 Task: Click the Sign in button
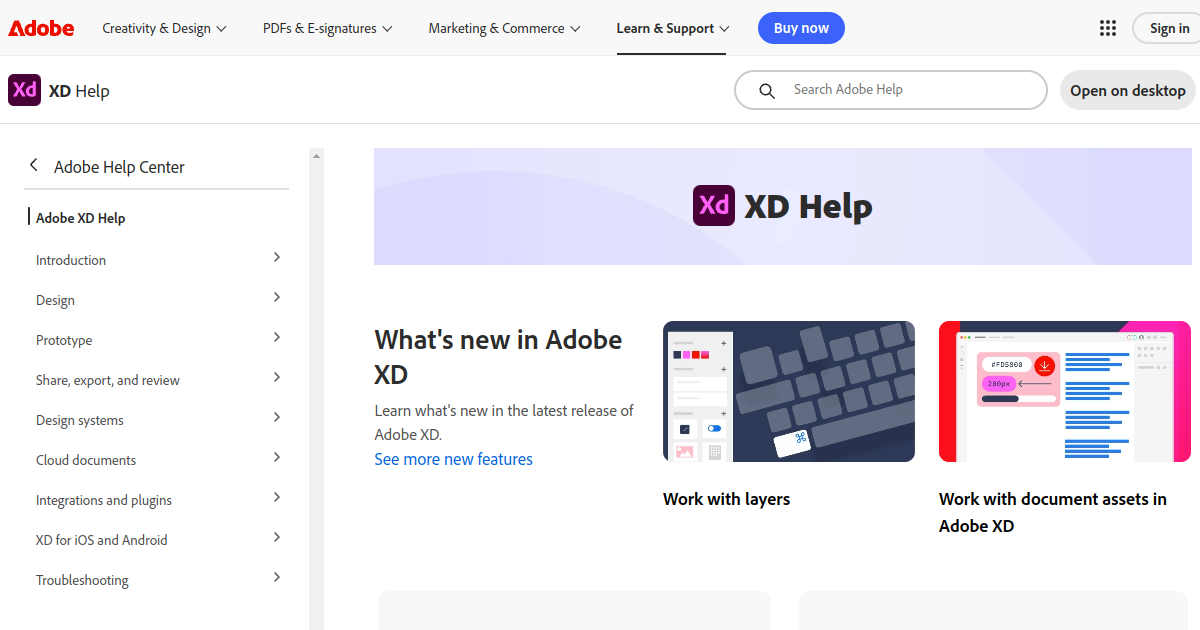(x=1168, y=28)
